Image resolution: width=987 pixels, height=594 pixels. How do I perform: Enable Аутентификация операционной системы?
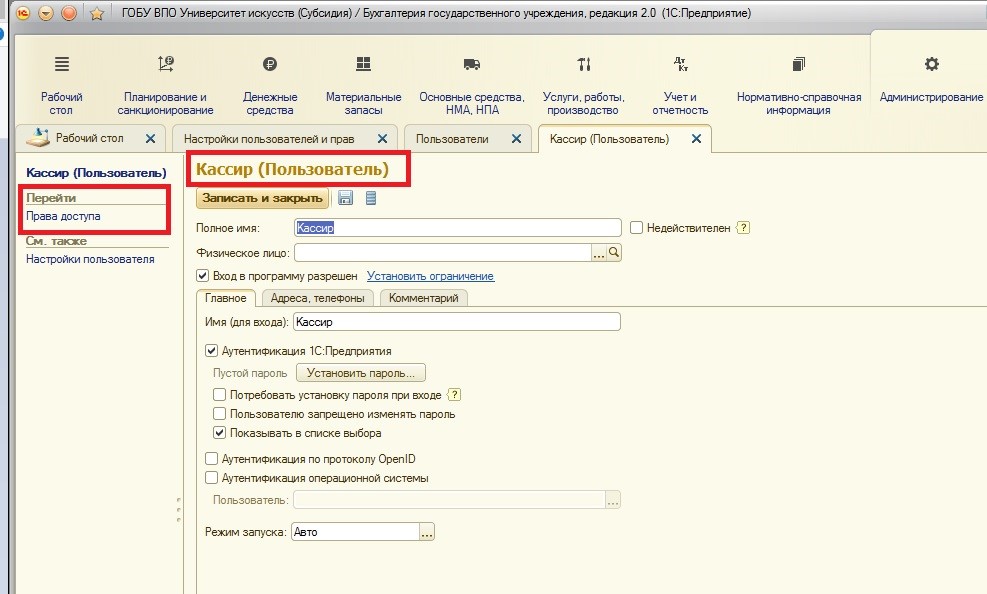pos(212,478)
